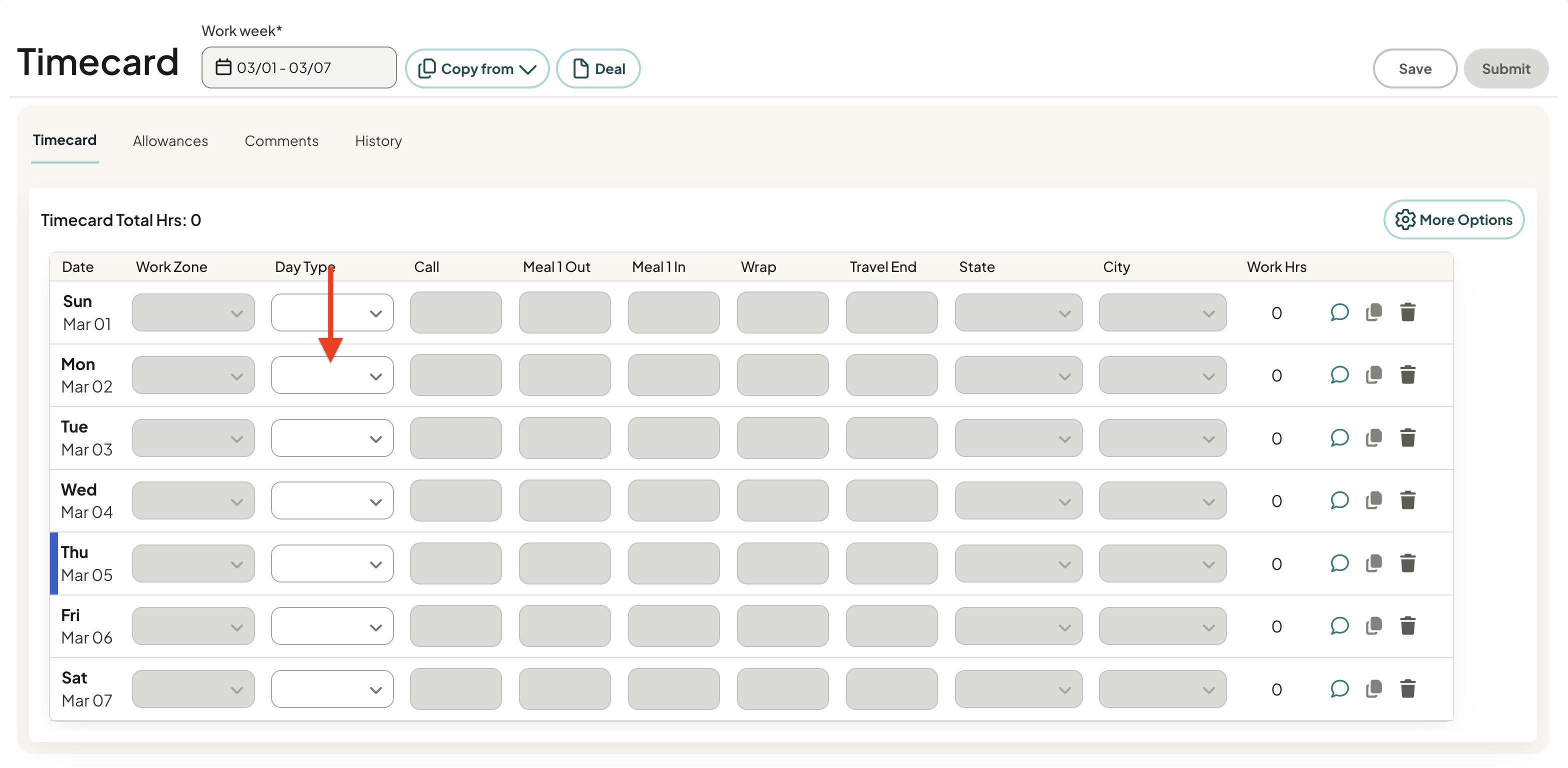Copy the Sun Mar 01 row
The width and height of the screenshot is (1568, 768).
(x=1374, y=312)
